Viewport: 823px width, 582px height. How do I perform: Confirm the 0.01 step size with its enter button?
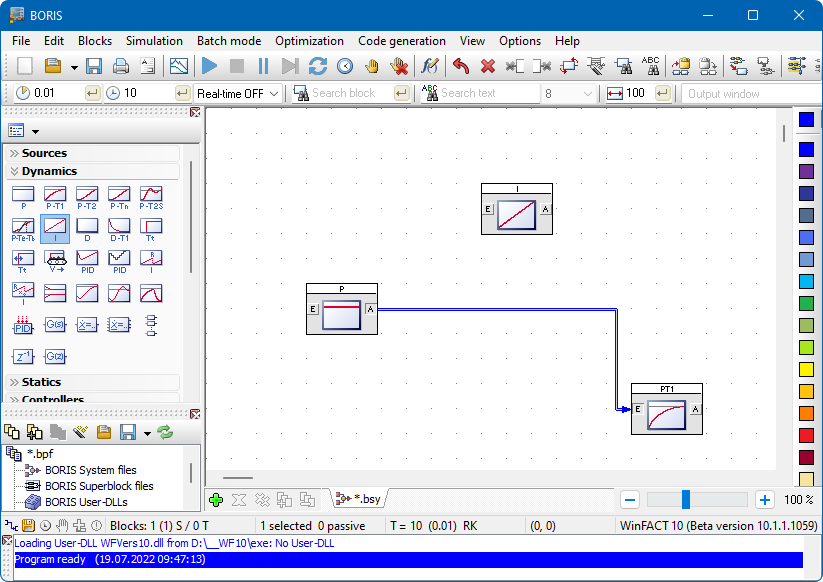[x=92, y=93]
